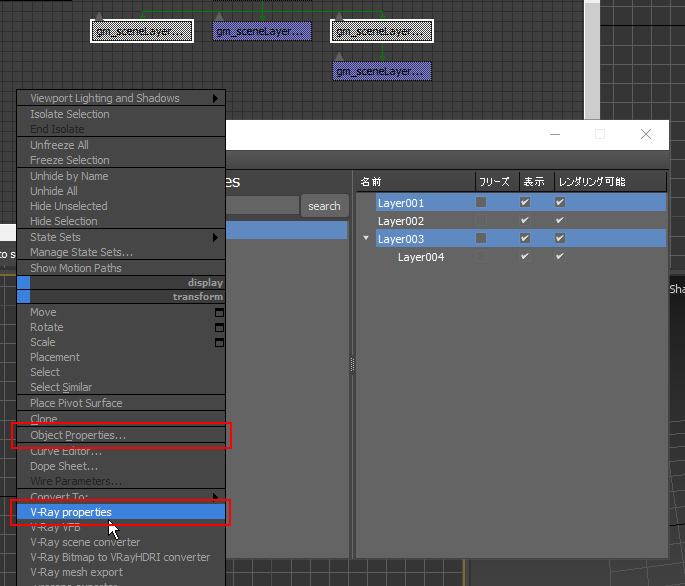This screenshot has height=586, width=685.
Task: Open Scale transform settings box icon
Action: pos(220,342)
